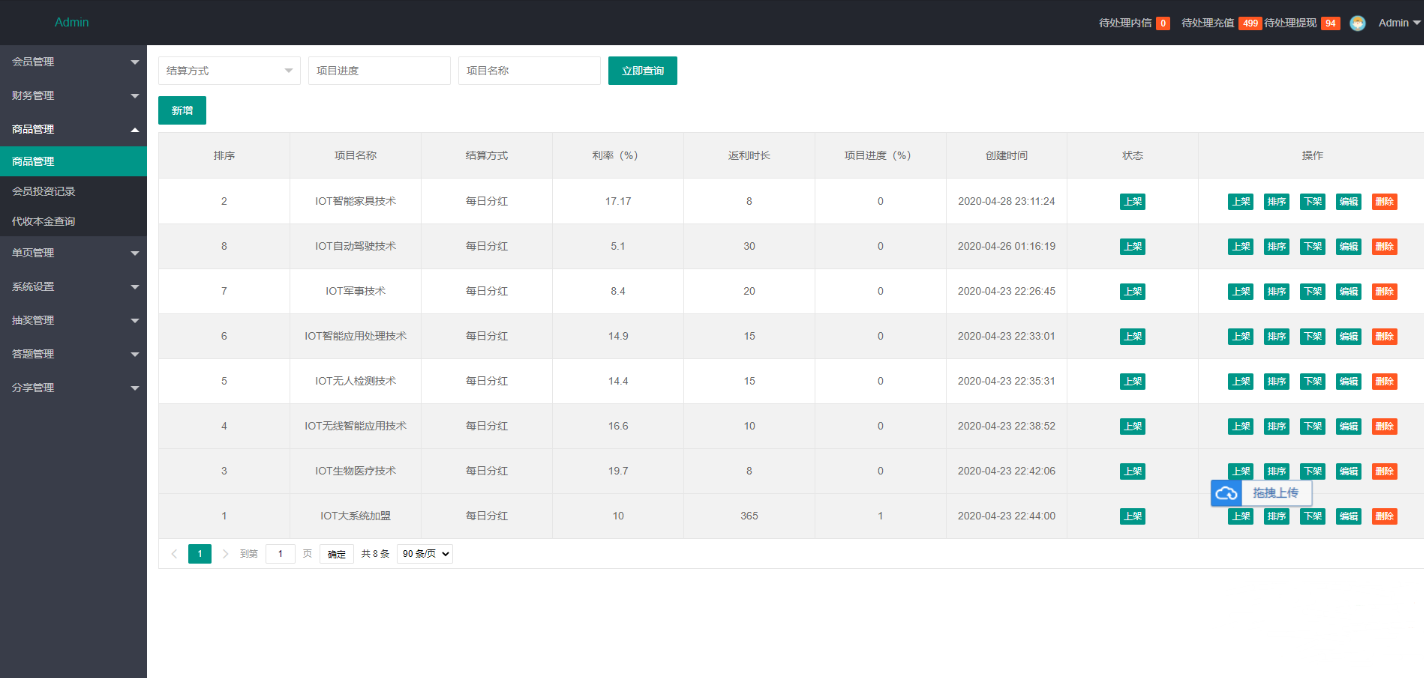This screenshot has height=678, width=1424.
Task: Click the 94 pending withdrawal badge
Action: pos(1330,23)
